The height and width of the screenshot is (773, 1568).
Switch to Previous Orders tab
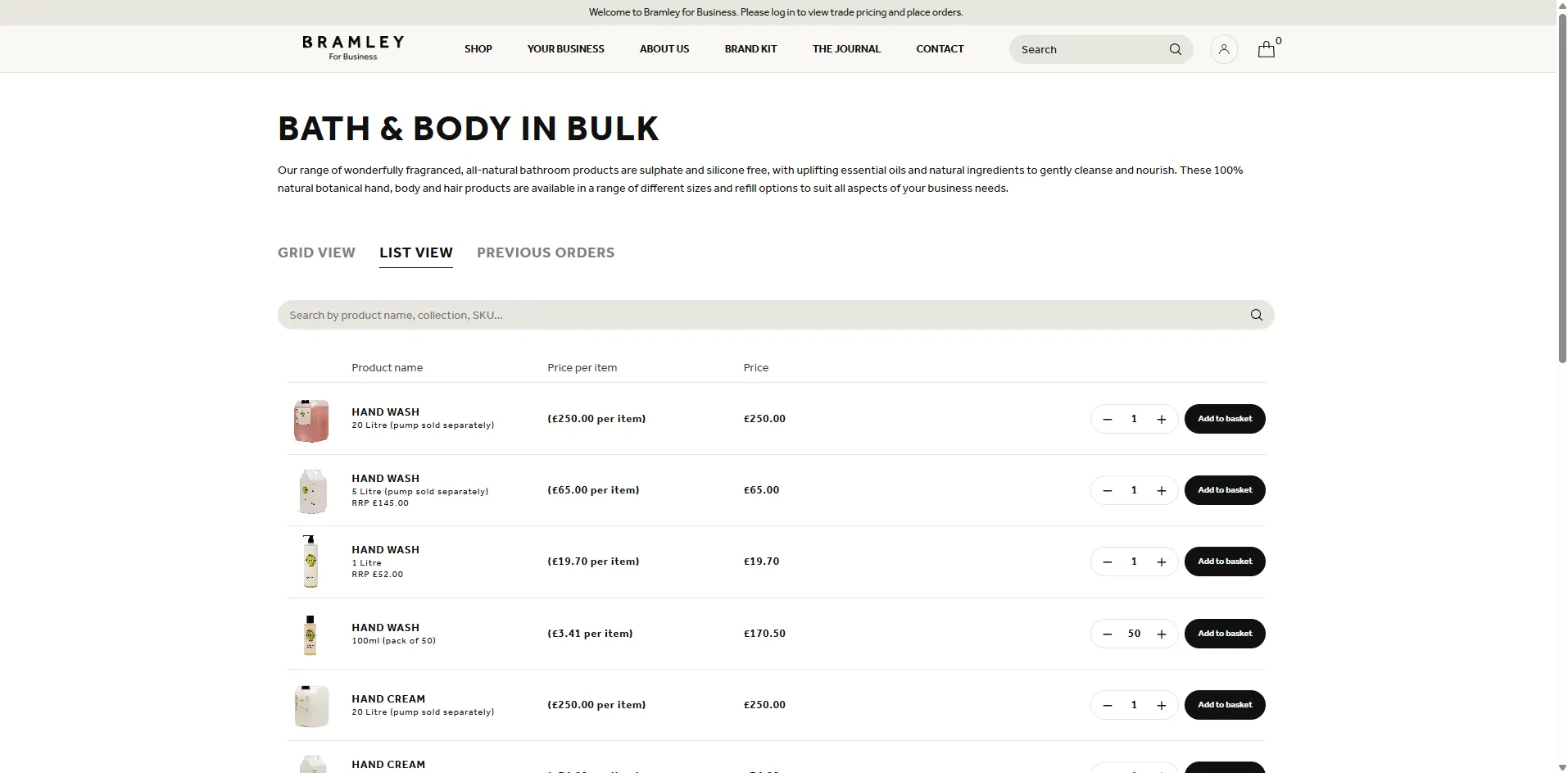point(546,252)
